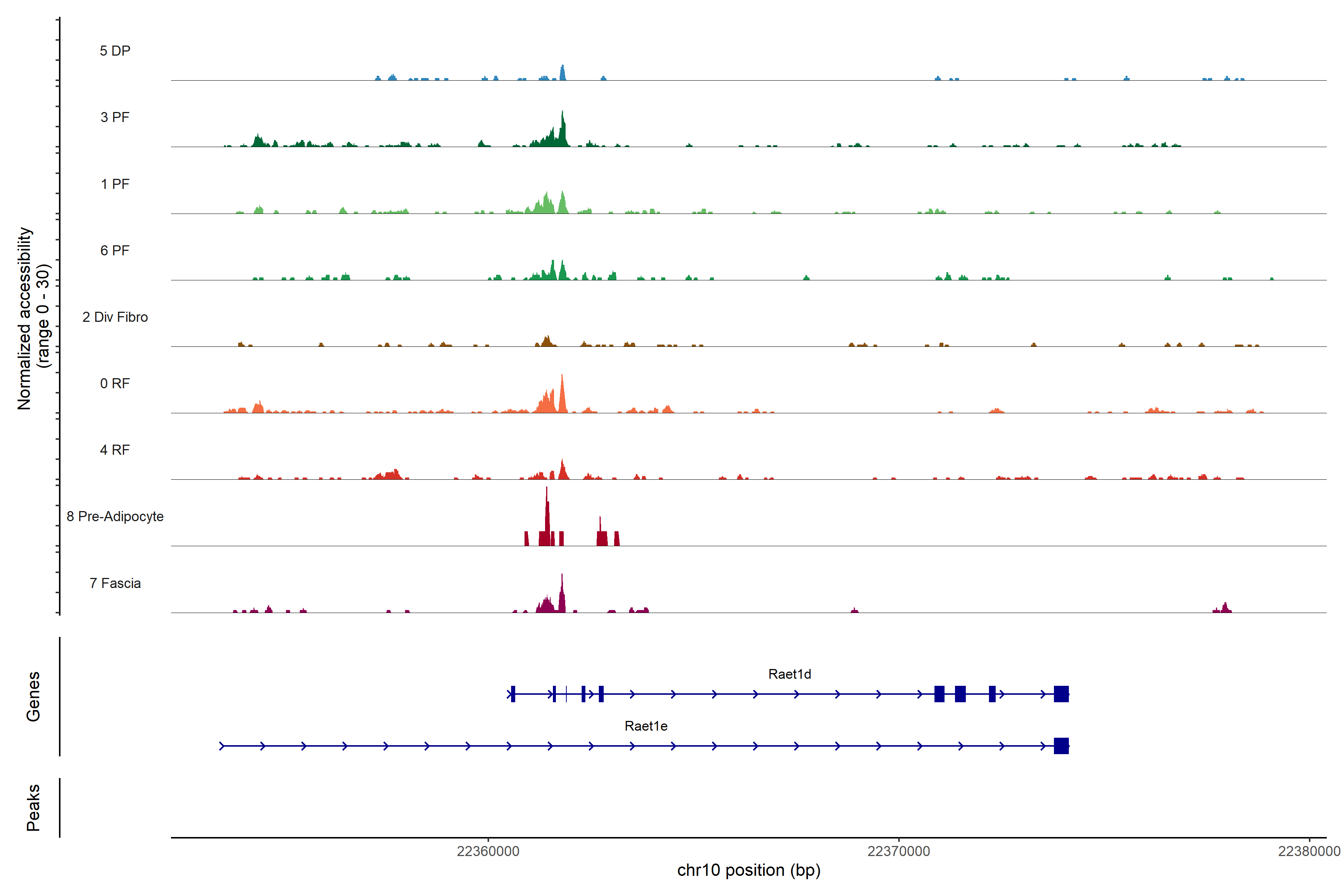Image resolution: width=1344 pixels, height=896 pixels.
Task: Click the 22360000 axis tick label
Action: click(488, 852)
